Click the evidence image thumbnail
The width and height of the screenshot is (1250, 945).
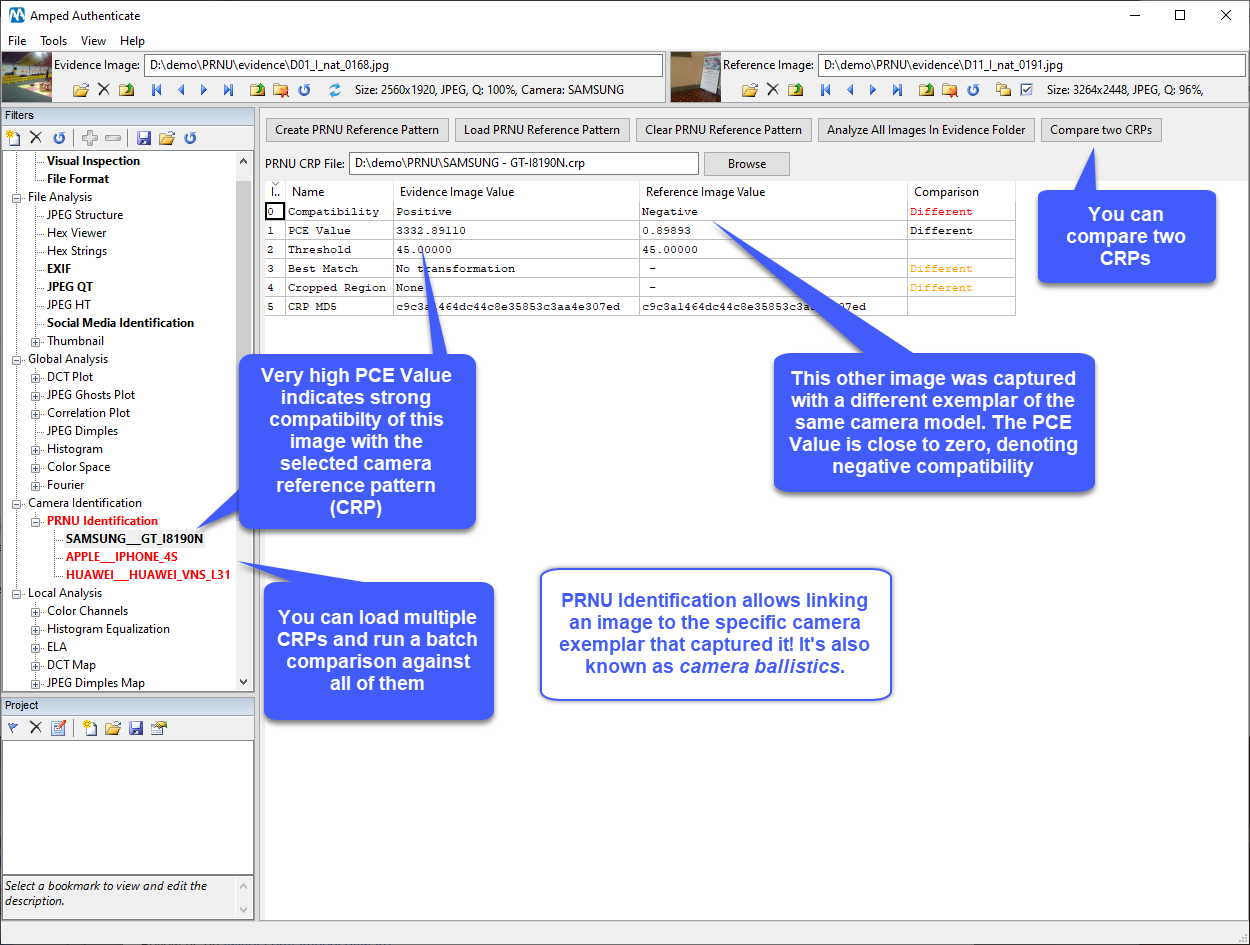tap(26, 77)
